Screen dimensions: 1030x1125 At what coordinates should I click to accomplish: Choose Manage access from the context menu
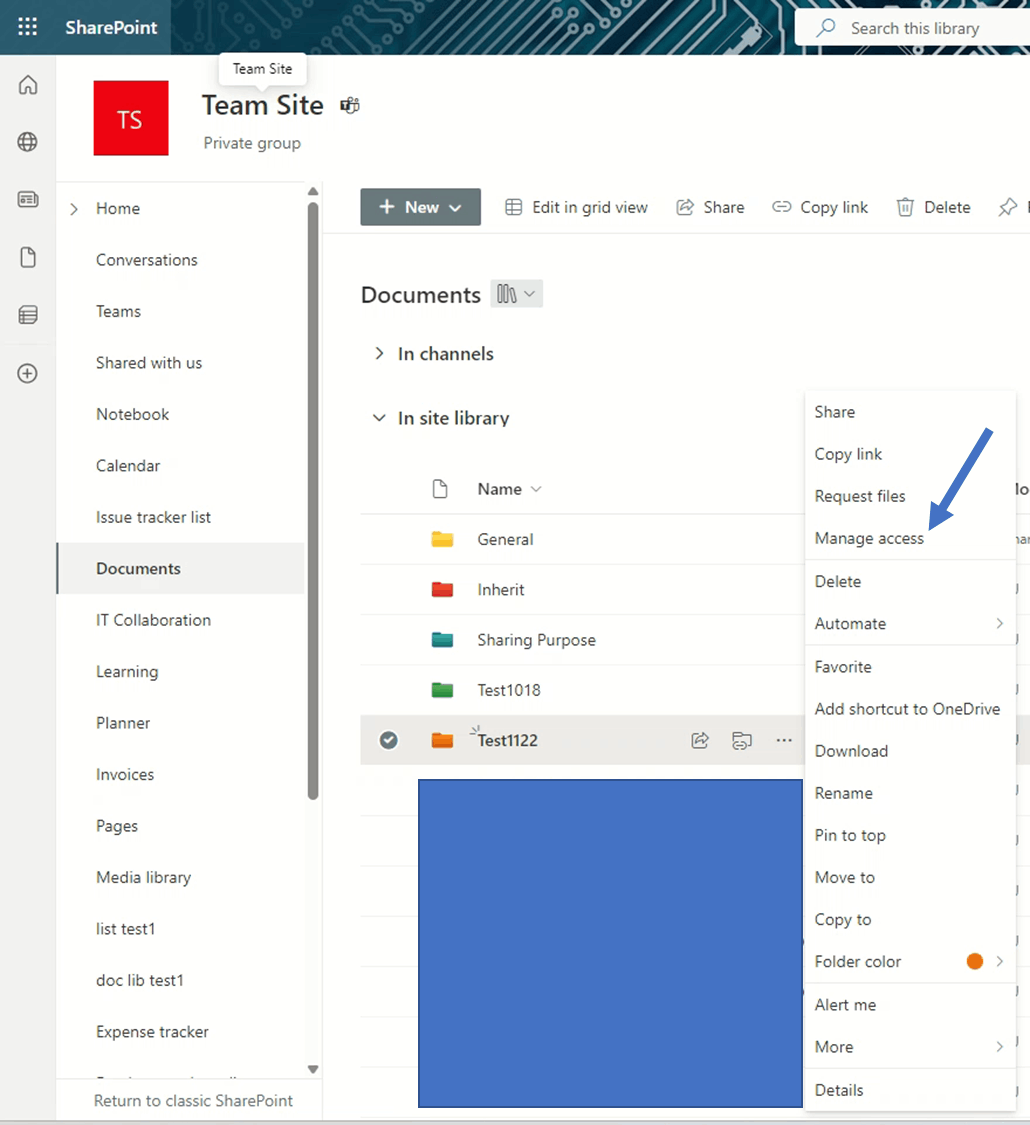(910, 538)
